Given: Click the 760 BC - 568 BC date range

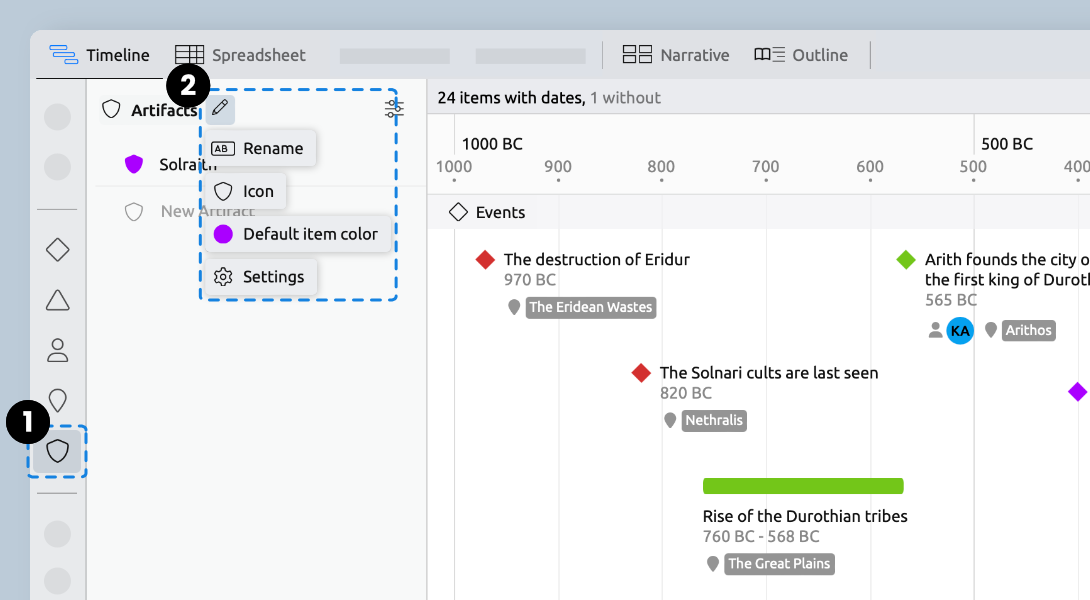Looking at the screenshot, I should coord(761,537).
